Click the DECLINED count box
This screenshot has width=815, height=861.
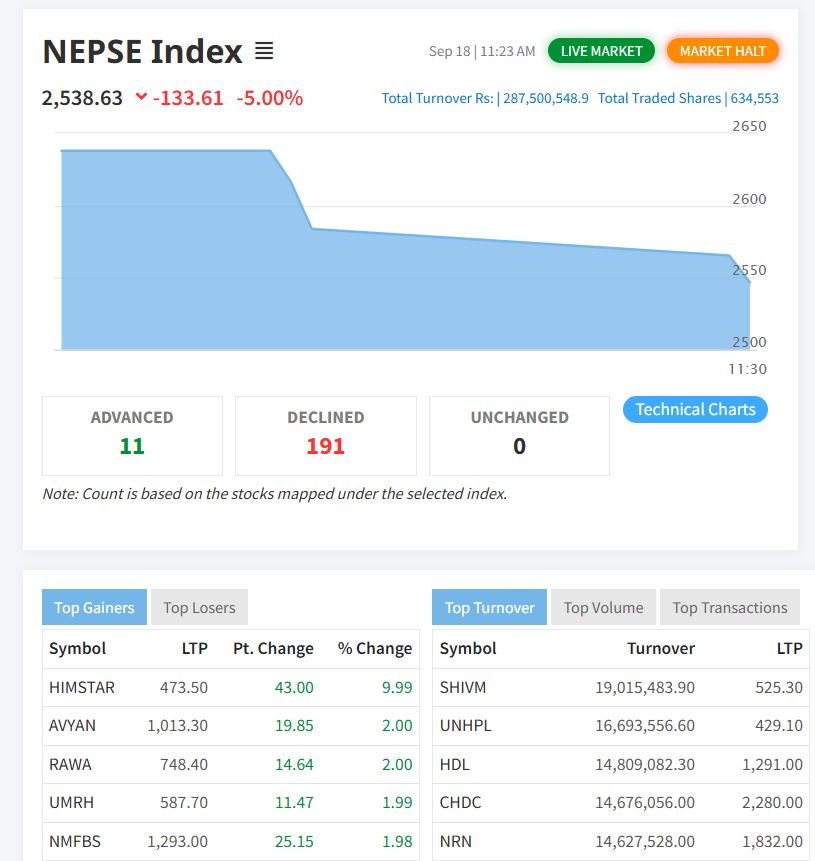point(325,435)
